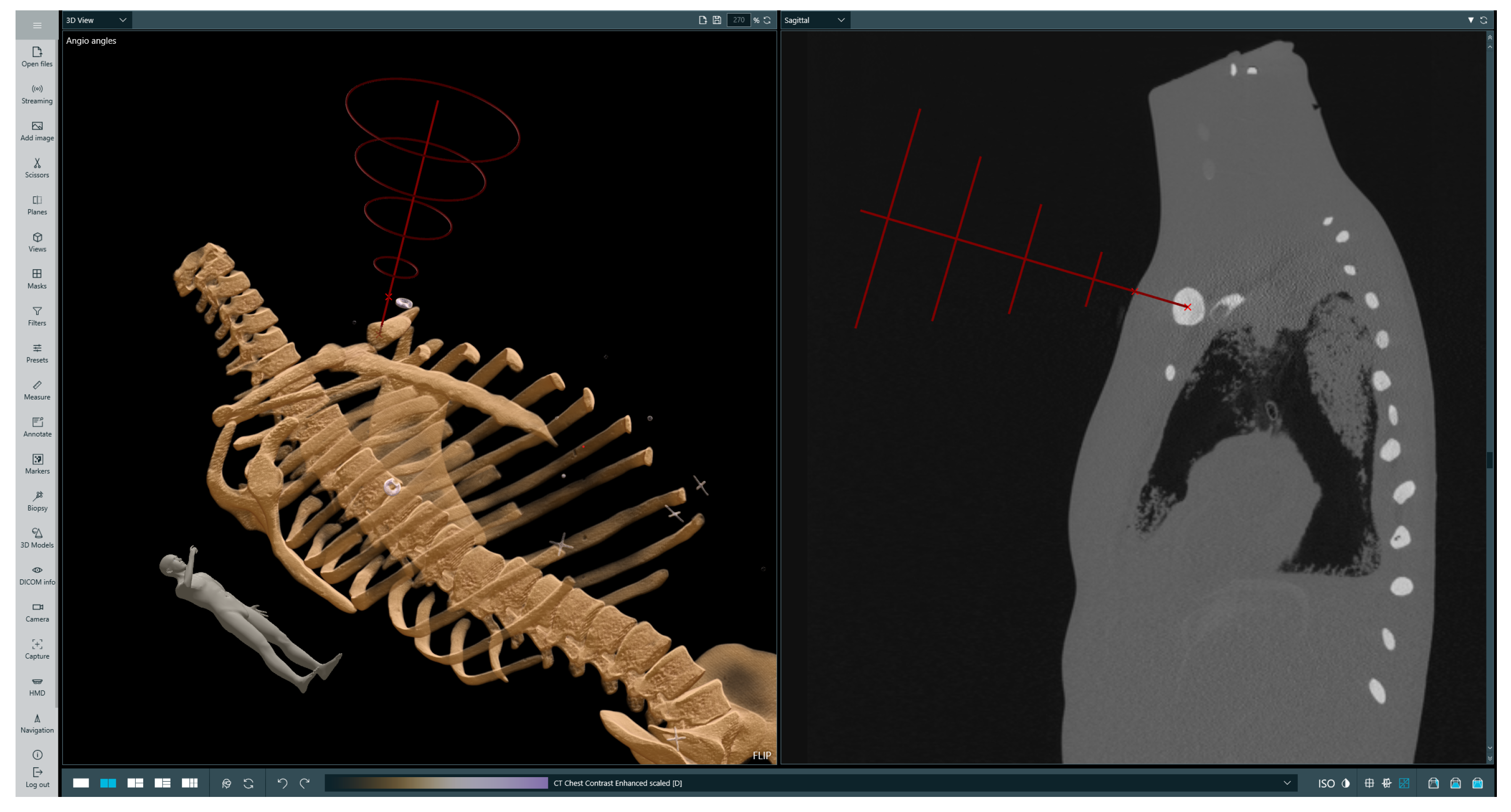Open the Measure tool

37,390
